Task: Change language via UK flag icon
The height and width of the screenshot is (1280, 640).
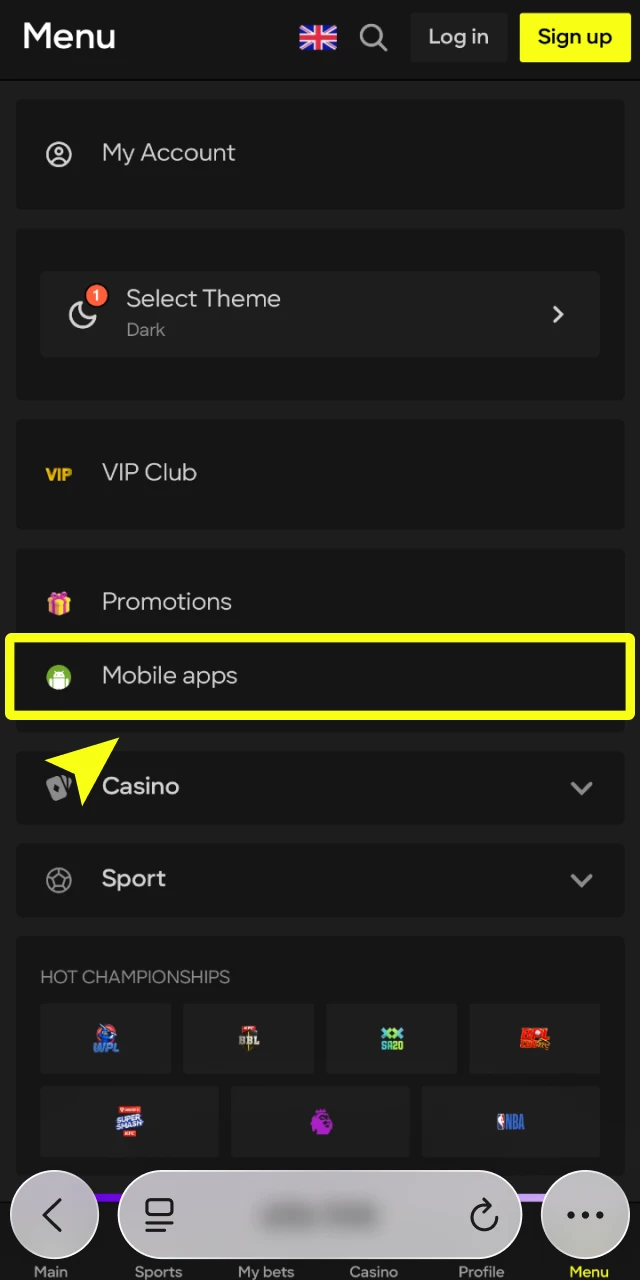Action: point(318,38)
